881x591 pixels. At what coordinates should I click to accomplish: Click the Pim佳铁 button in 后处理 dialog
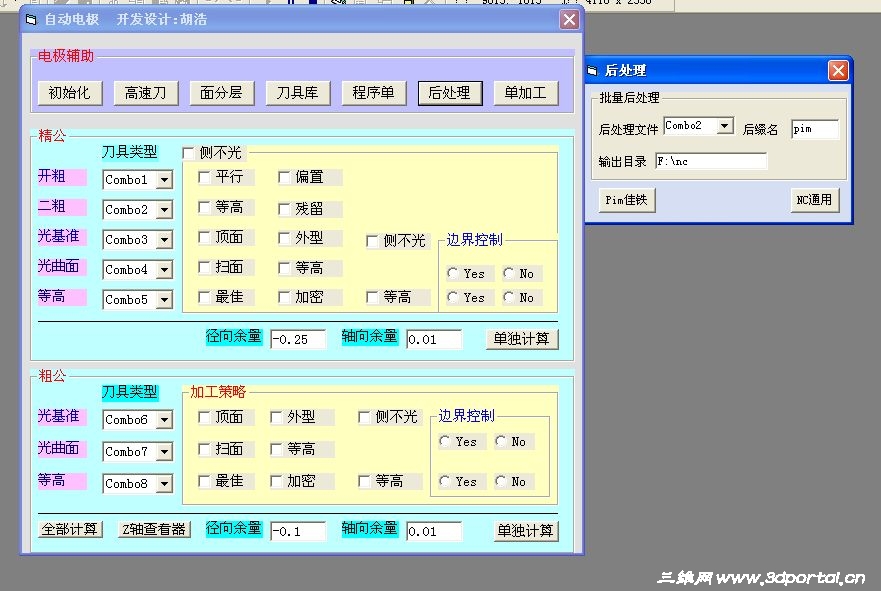(x=626, y=200)
